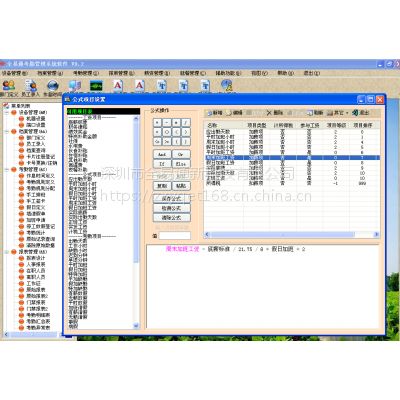Collapse the 考勤管理 tree node

(x=7, y=169)
